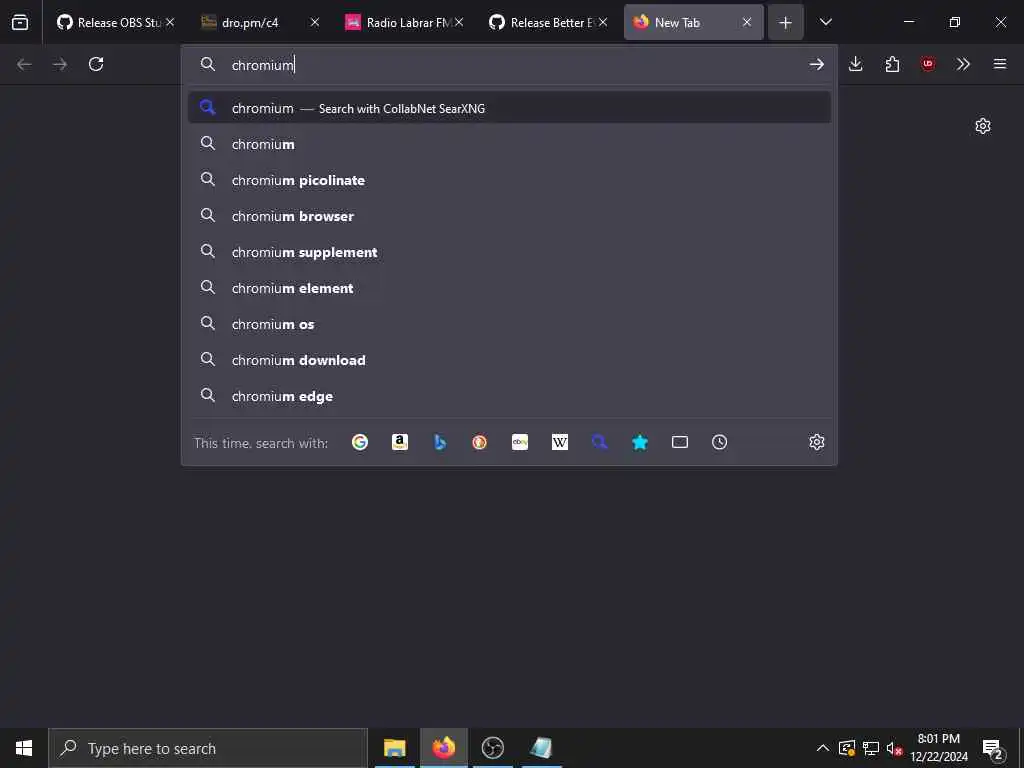Search with Bing one-off engine icon
The image size is (1024, 768).
tap(440, 442)
